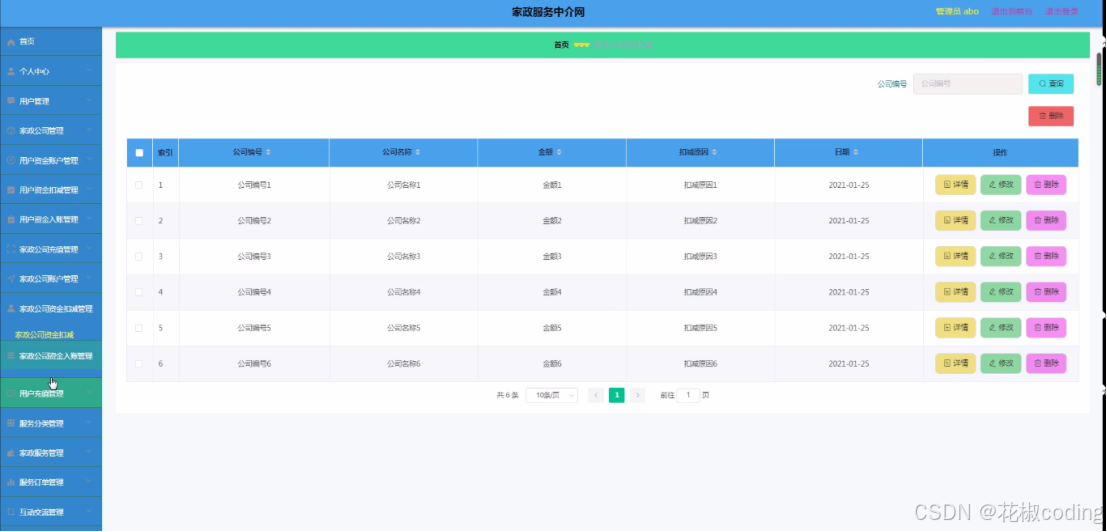This screenshot has width=1107, height=532.
Task: Click the icon beside 用户管理
Action: pos(11,101)
